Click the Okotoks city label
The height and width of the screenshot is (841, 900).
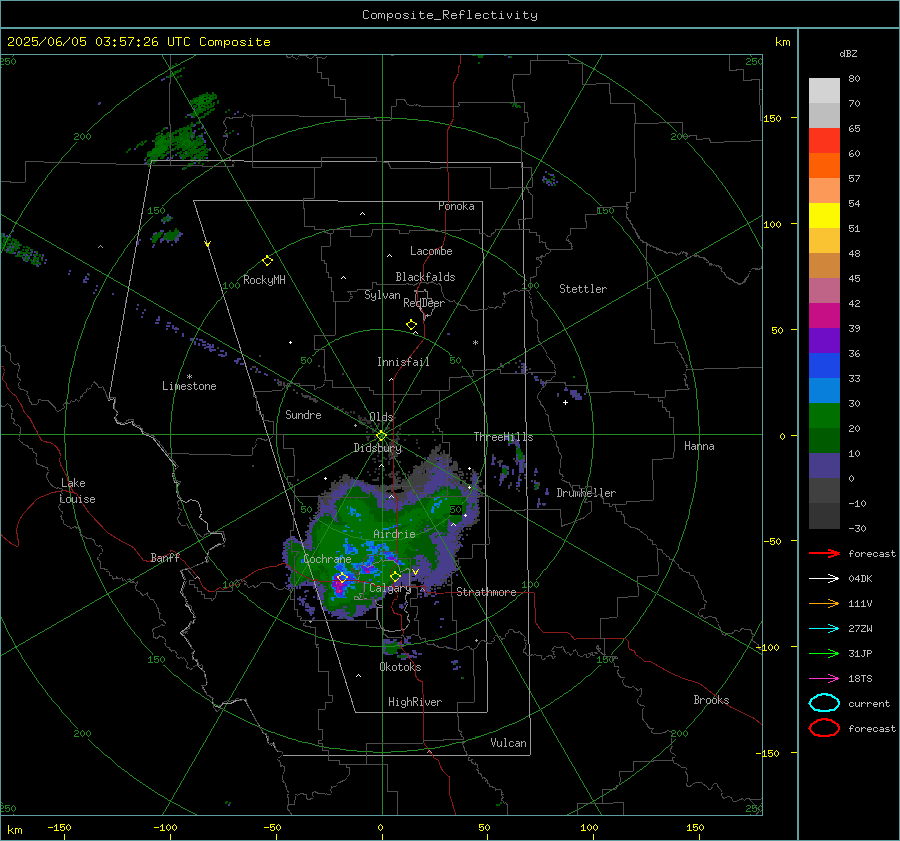(400, 667)
